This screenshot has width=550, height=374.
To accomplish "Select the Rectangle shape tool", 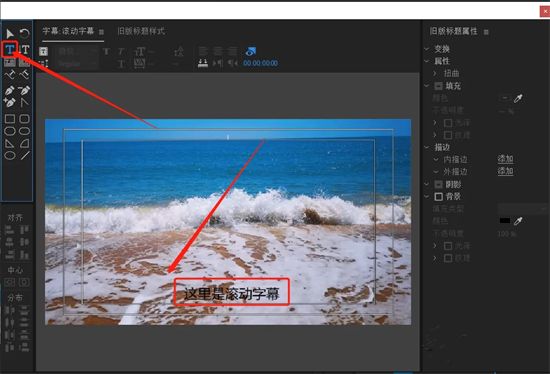I will tap(10, 119).
